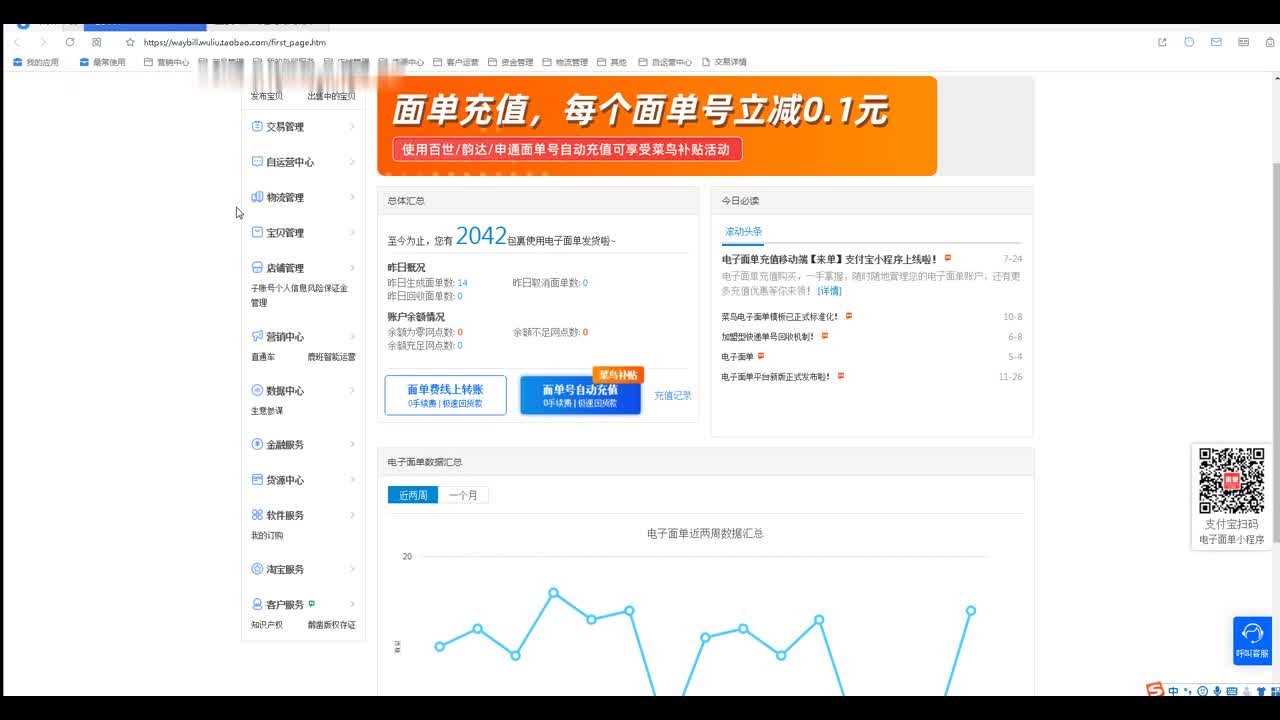The image size is (1280, 720).
Task: Click the 数据中心 sidebar icon
Action: click(257, 391)
